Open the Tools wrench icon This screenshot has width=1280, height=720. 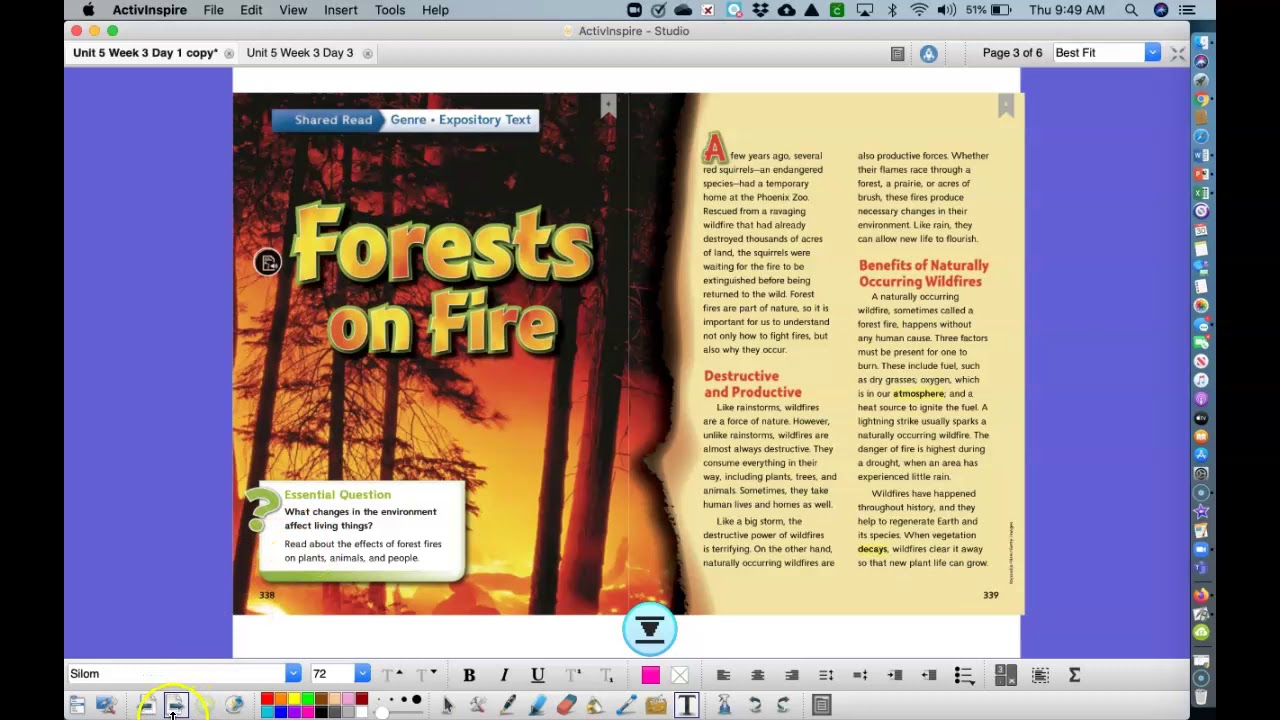(x=477, y=705)
